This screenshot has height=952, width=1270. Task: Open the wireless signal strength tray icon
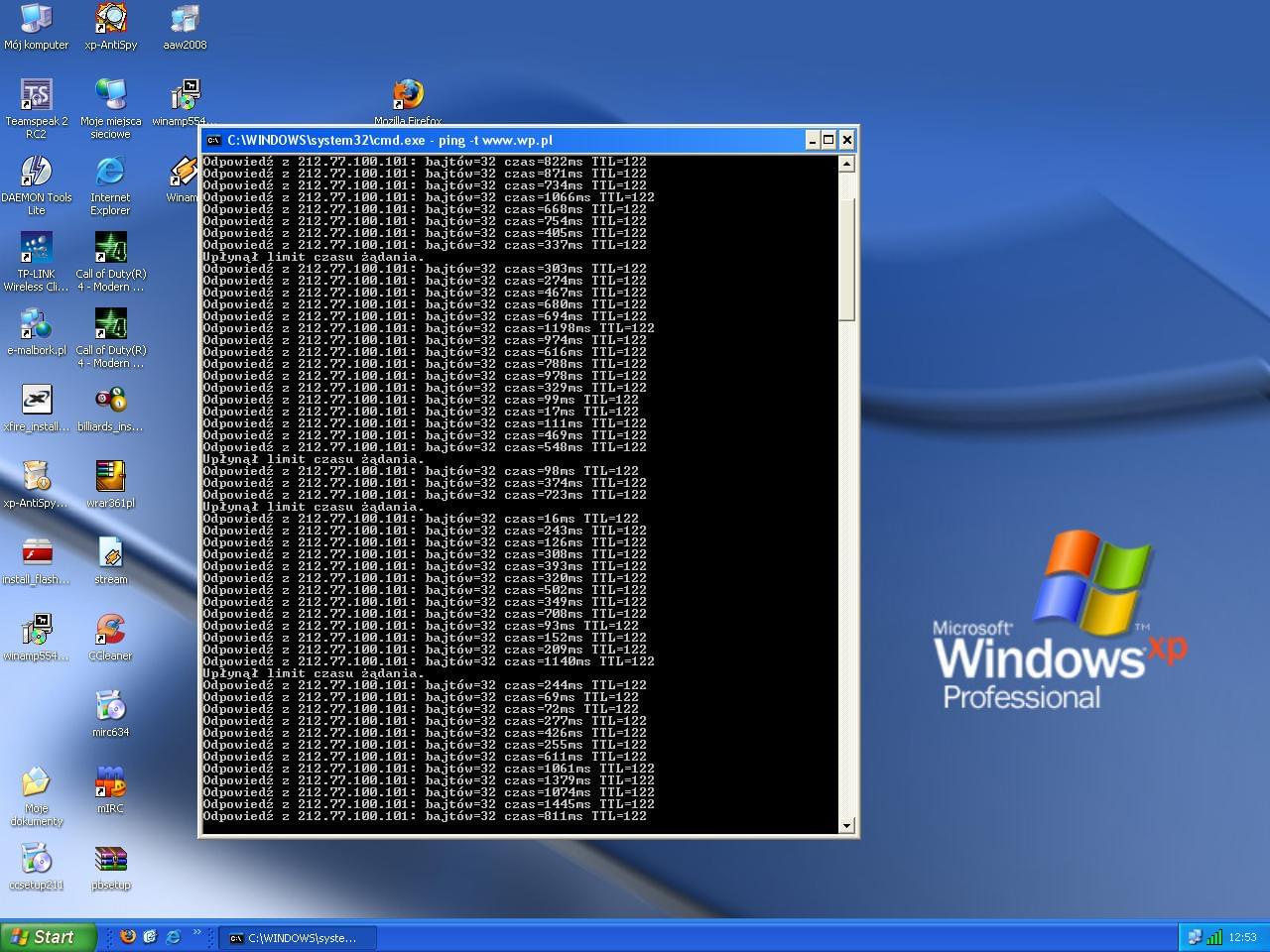pos(1214,938)
